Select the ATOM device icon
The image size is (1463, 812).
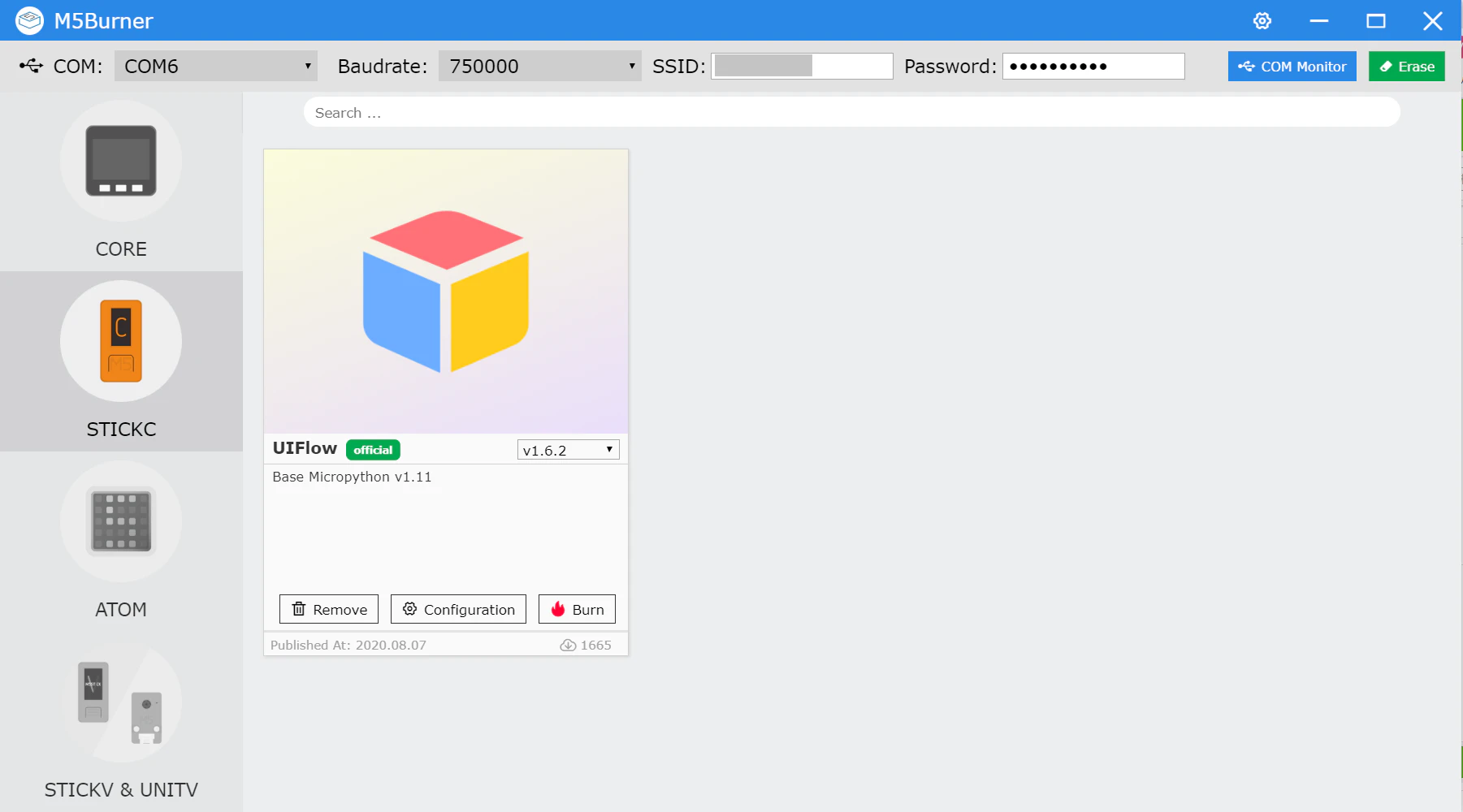click(121, 521)
